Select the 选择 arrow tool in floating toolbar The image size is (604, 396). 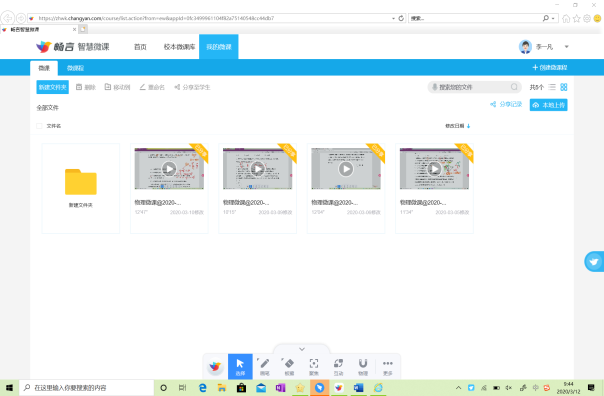pyautogui.click(x=240, y=366)
